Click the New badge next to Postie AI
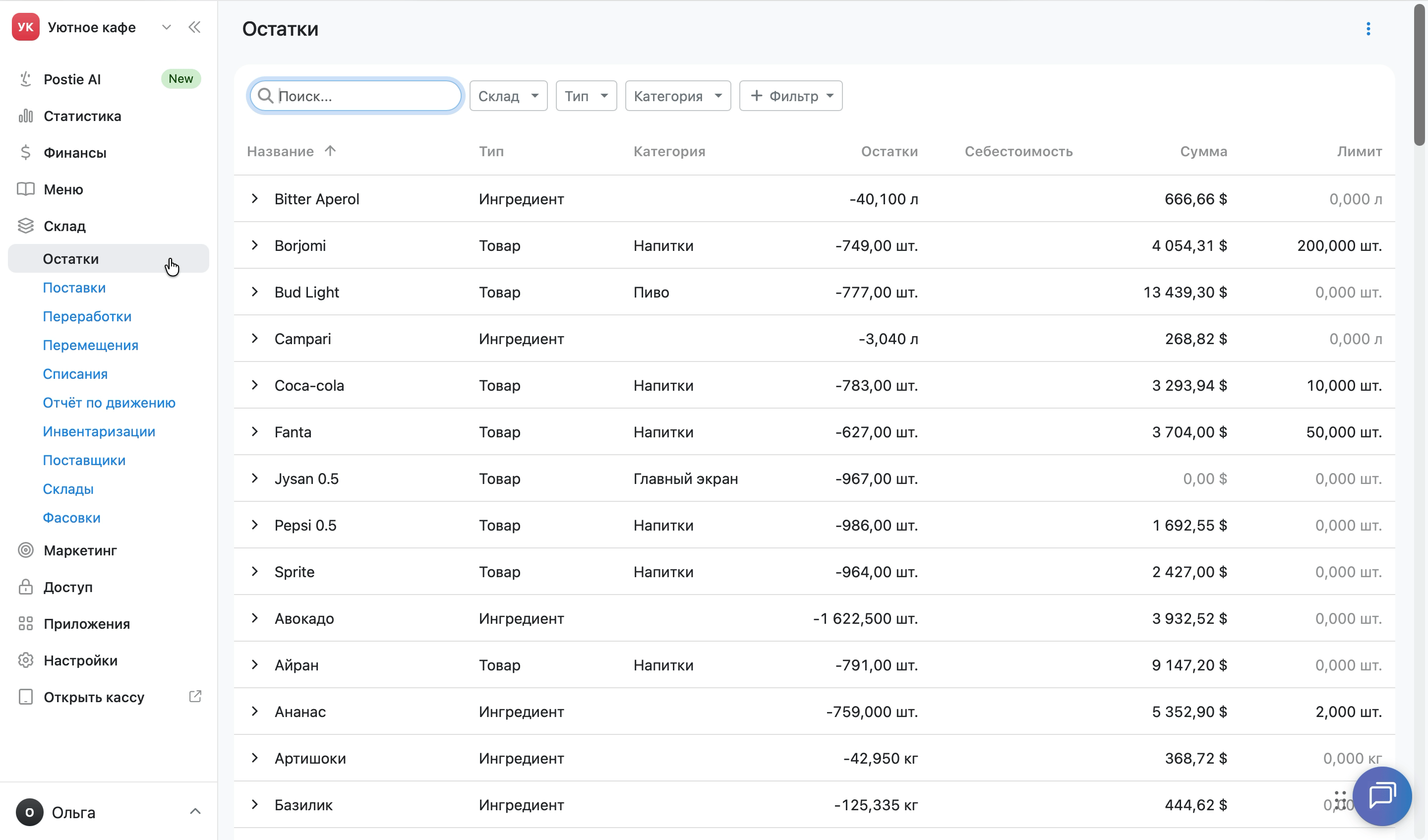Image resolution: width=1428 pixels, height=840 pixels. 181,79
